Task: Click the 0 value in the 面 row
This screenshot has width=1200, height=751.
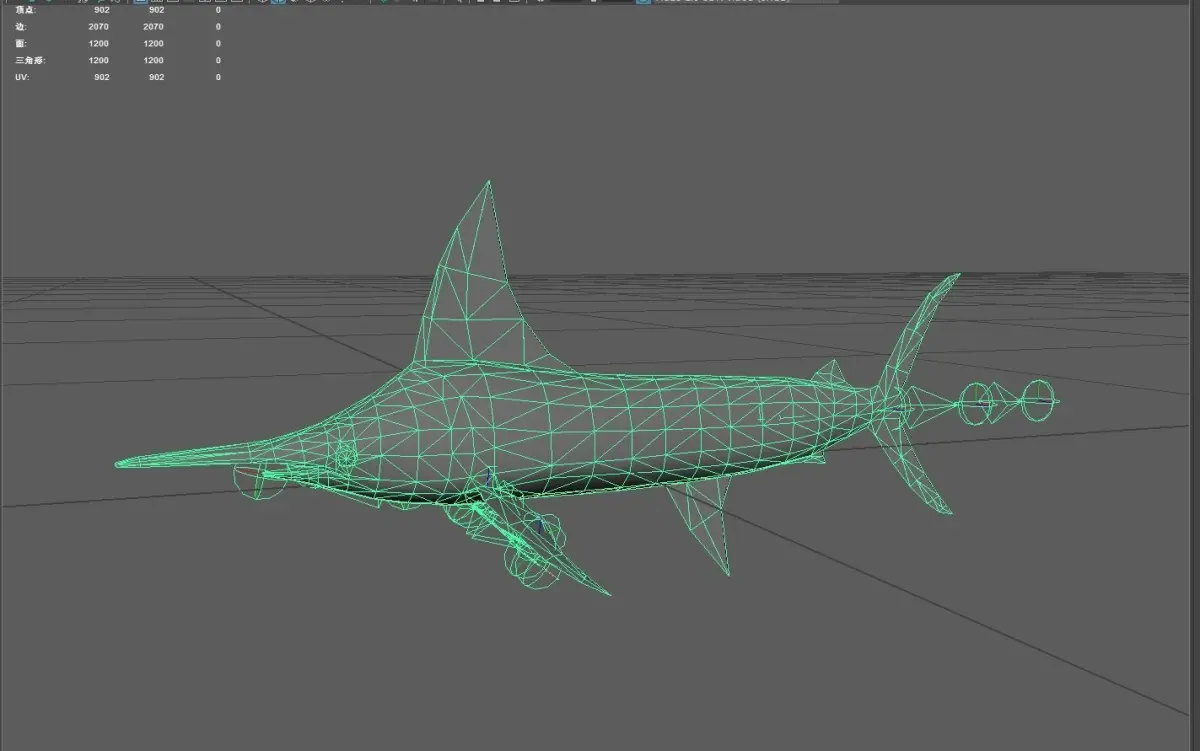Action: (218, 44)
